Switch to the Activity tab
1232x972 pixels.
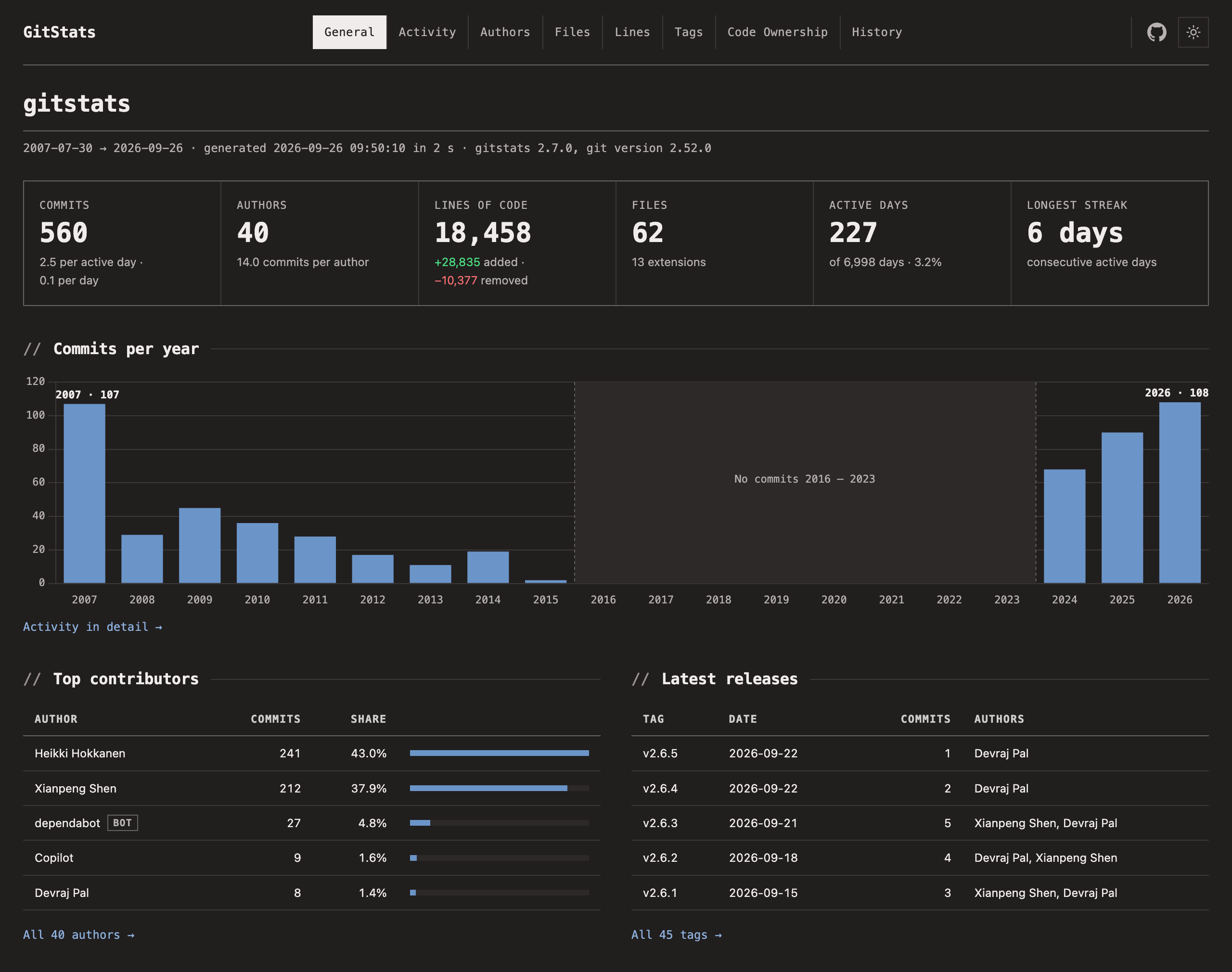coord(427,32)
